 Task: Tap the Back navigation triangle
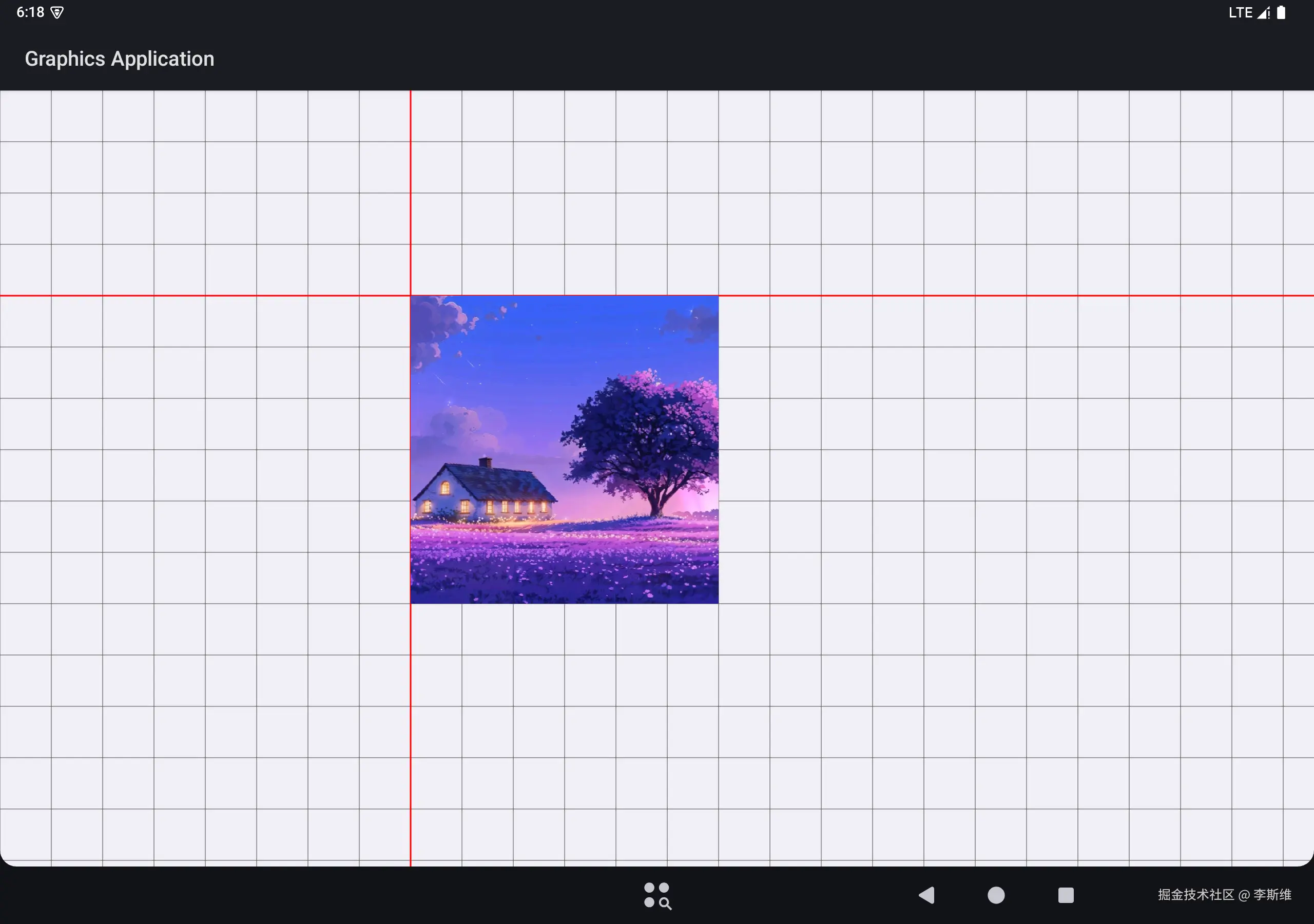(x=926, y=895)
